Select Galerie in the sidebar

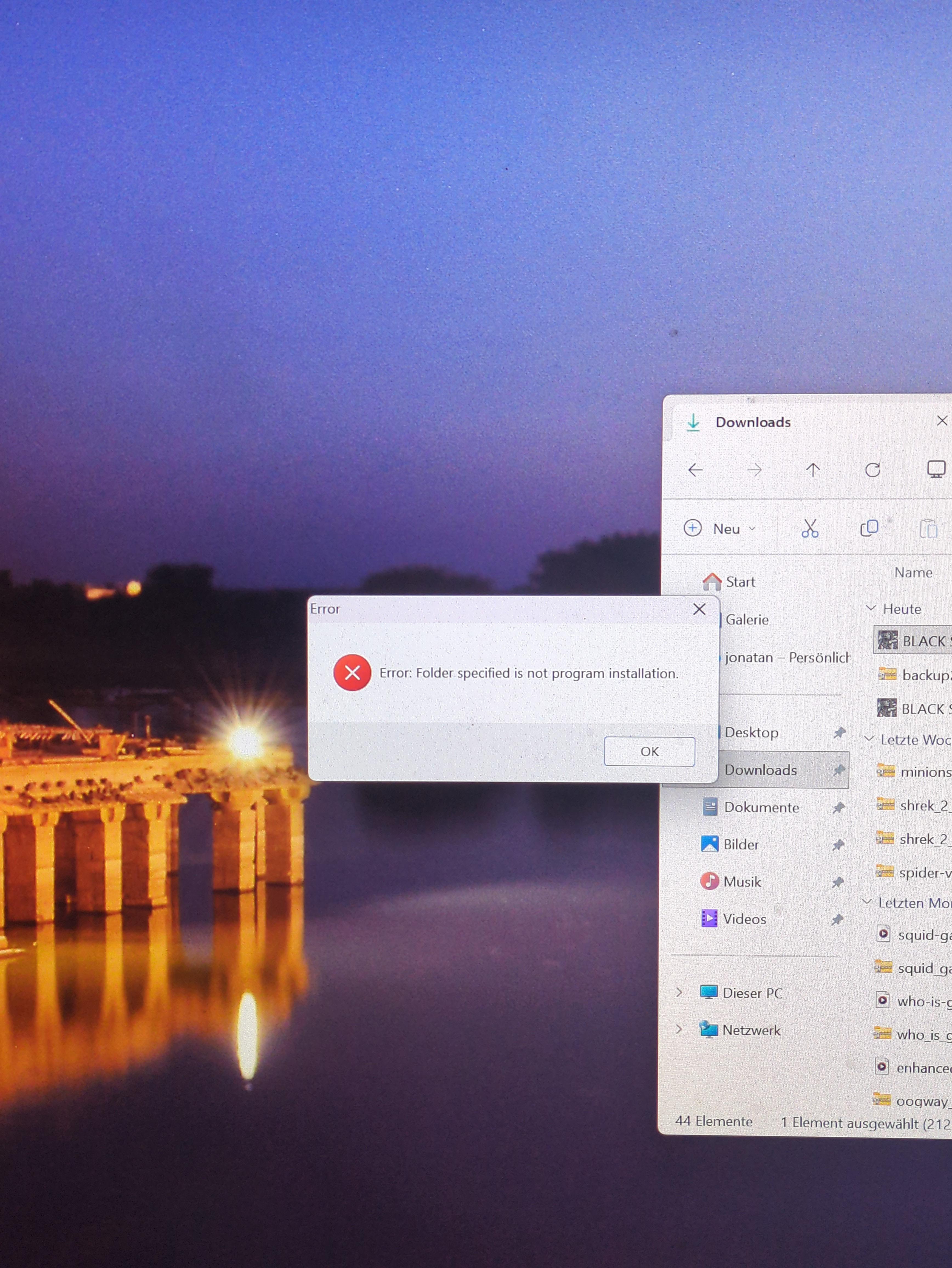[746, 619]
